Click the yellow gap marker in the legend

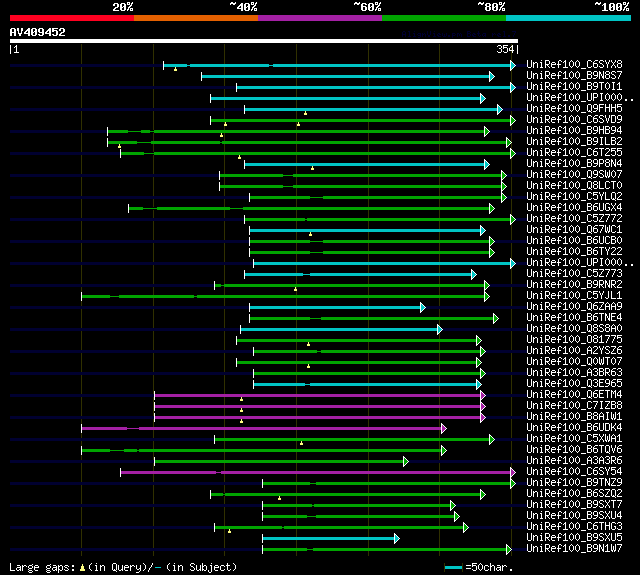(x=82, y=567)
